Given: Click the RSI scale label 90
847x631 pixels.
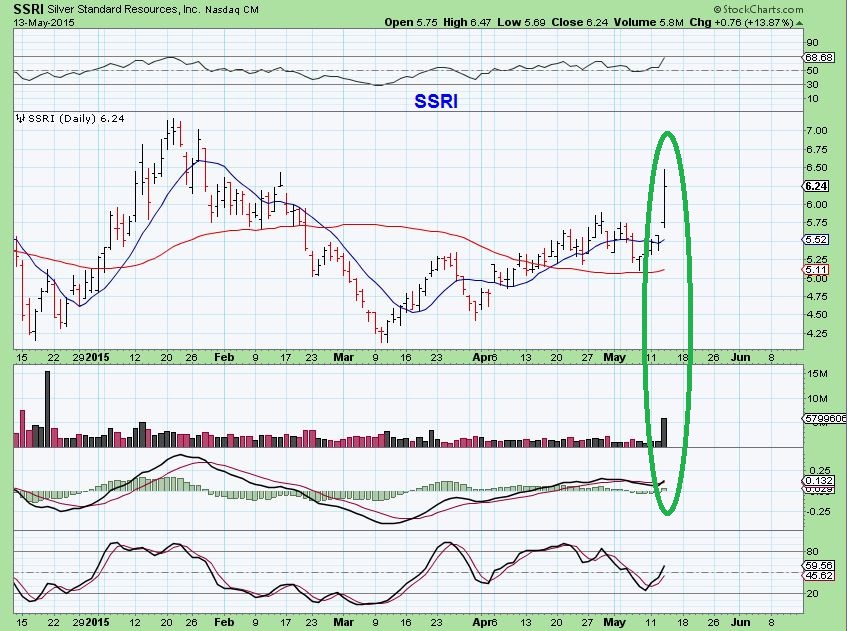Looking at the screenshot, I should tap(812, 43).
